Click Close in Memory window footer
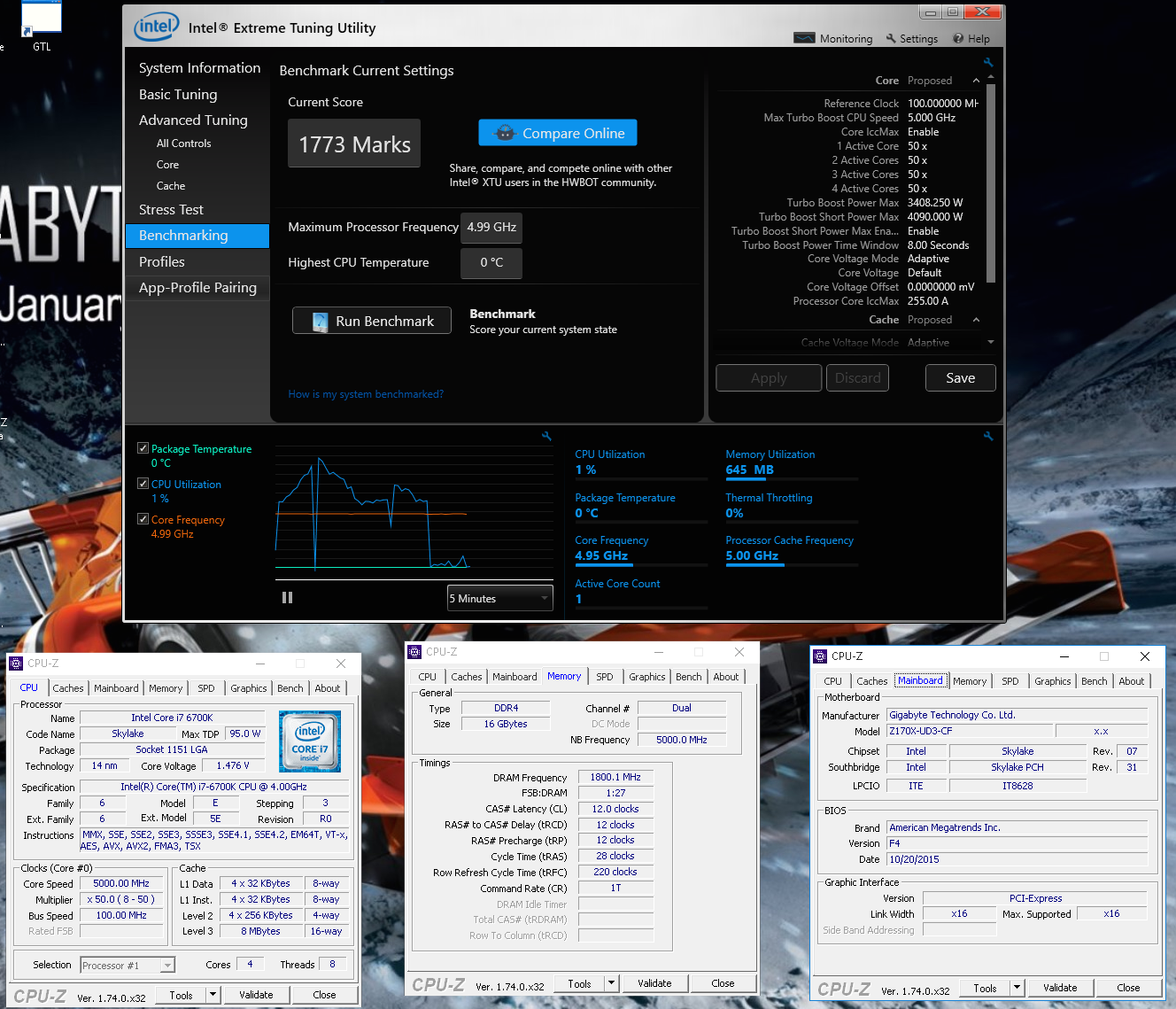The image size is (1176, 1009). (x=723, y=983)
